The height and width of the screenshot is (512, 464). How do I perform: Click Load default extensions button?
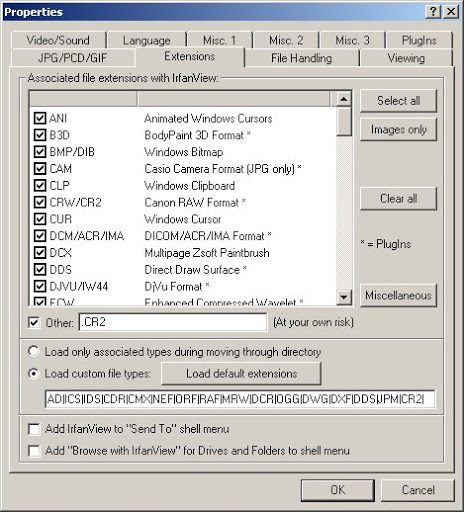pyautogui.click(x=241, y=374)
